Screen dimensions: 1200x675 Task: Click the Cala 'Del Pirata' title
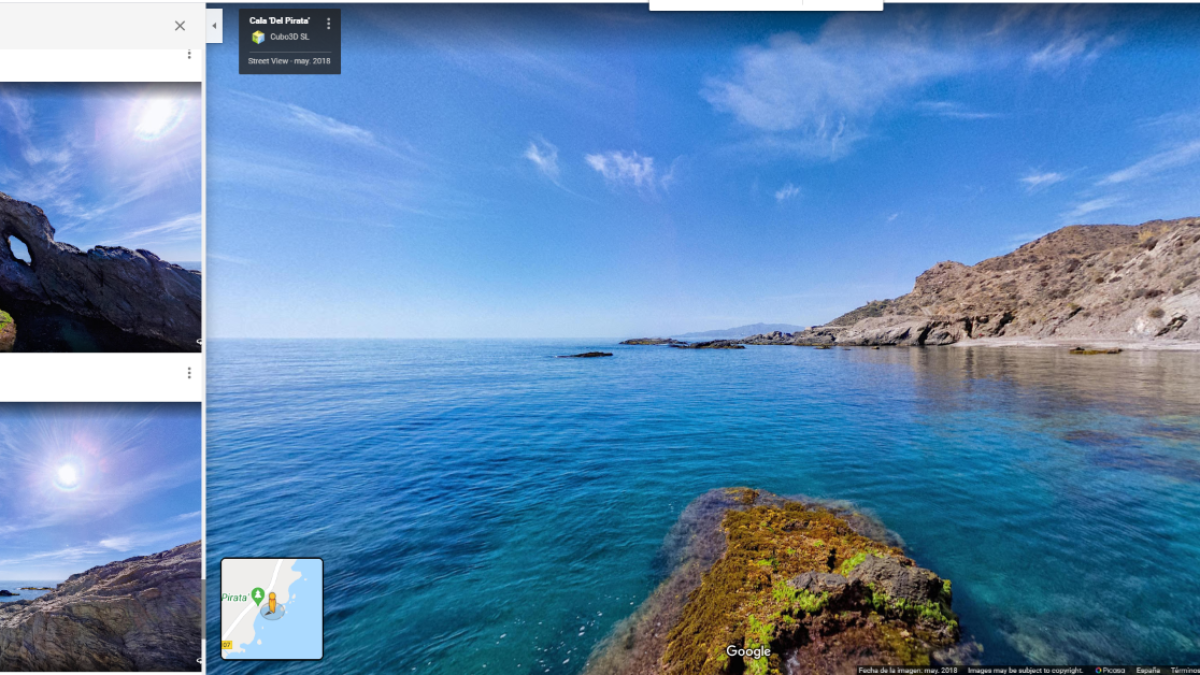pos(280,21)
